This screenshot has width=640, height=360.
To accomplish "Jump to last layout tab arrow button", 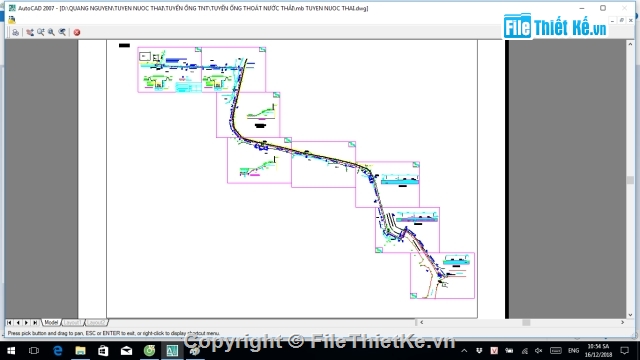I will [35, 322].
